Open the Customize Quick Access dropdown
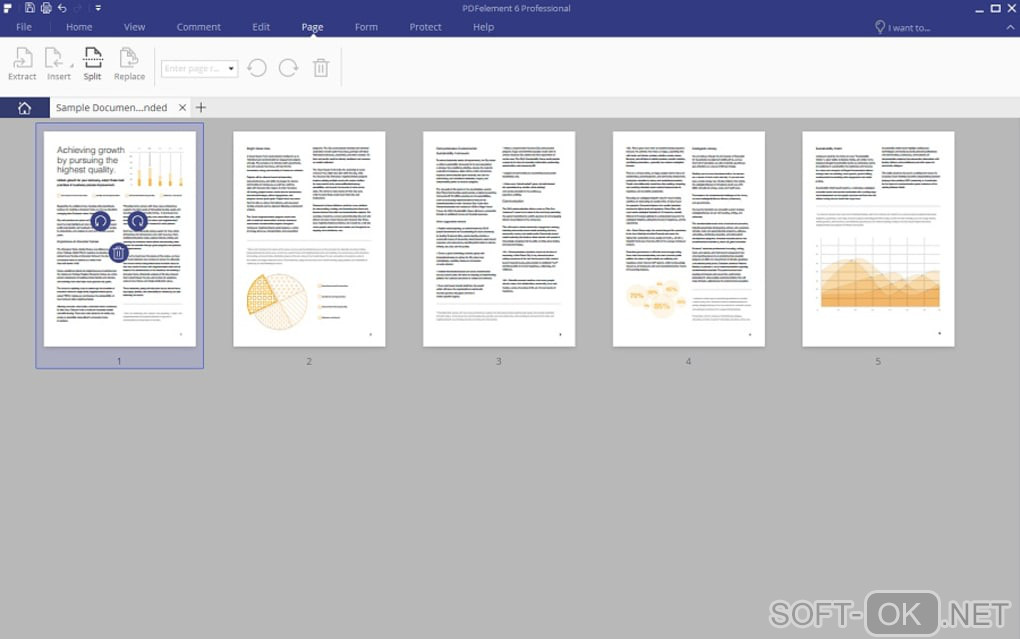 click(98, 8)
